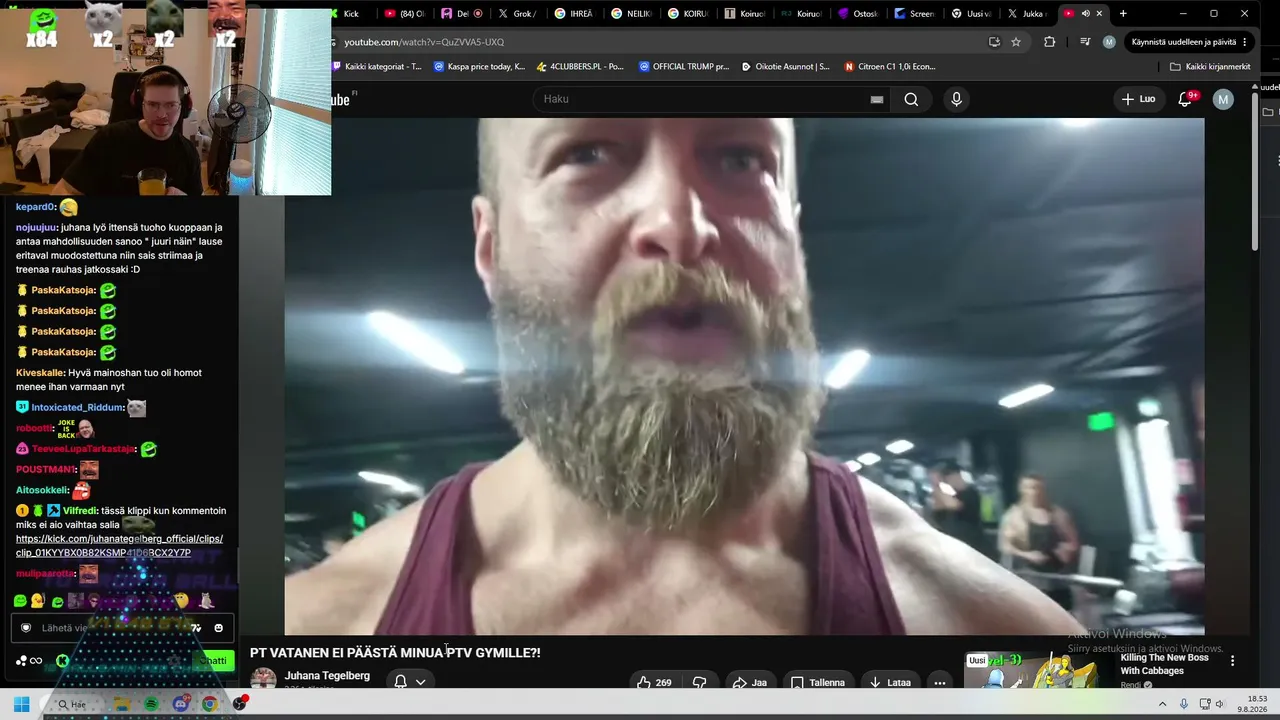Open Chrome media controls icon
This screenshot has height=720, width=1280.
click(1085, 42)
